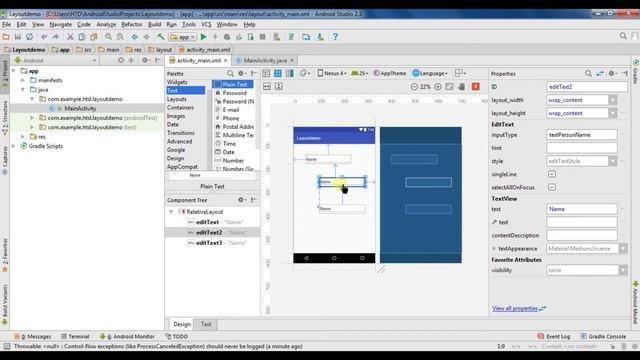Open the Gradle Console panel
Image resolution: width=640 pixels, height=360 pixels.
tap(603, 336)
